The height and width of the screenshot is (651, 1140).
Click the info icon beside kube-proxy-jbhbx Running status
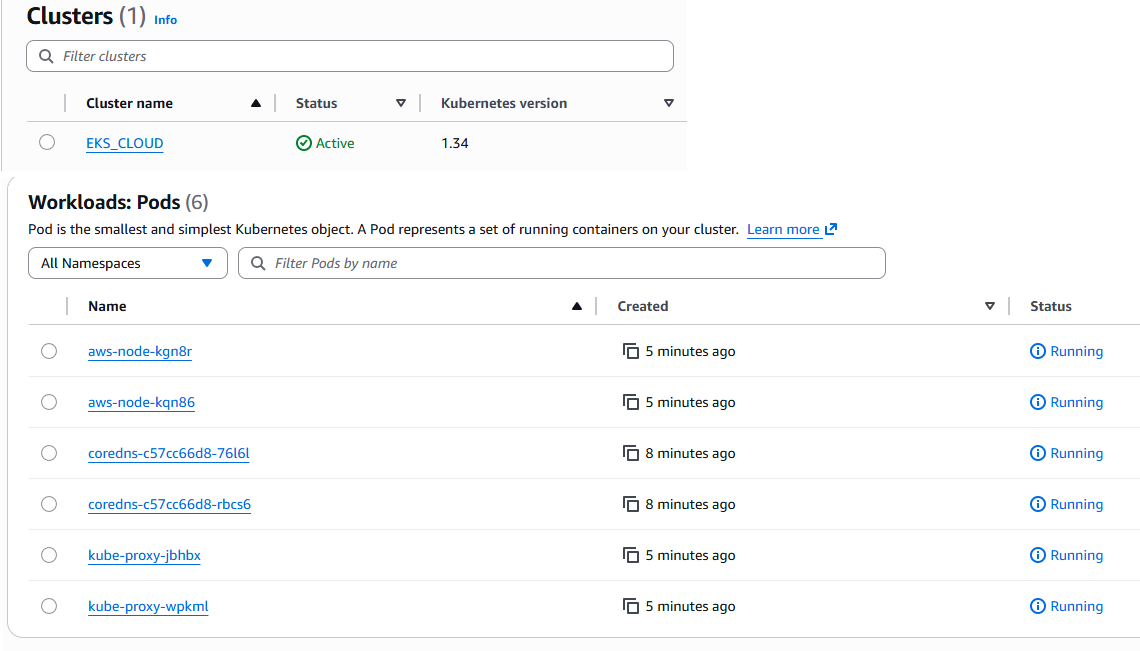pyautogui.click(x=1038, y=555)
